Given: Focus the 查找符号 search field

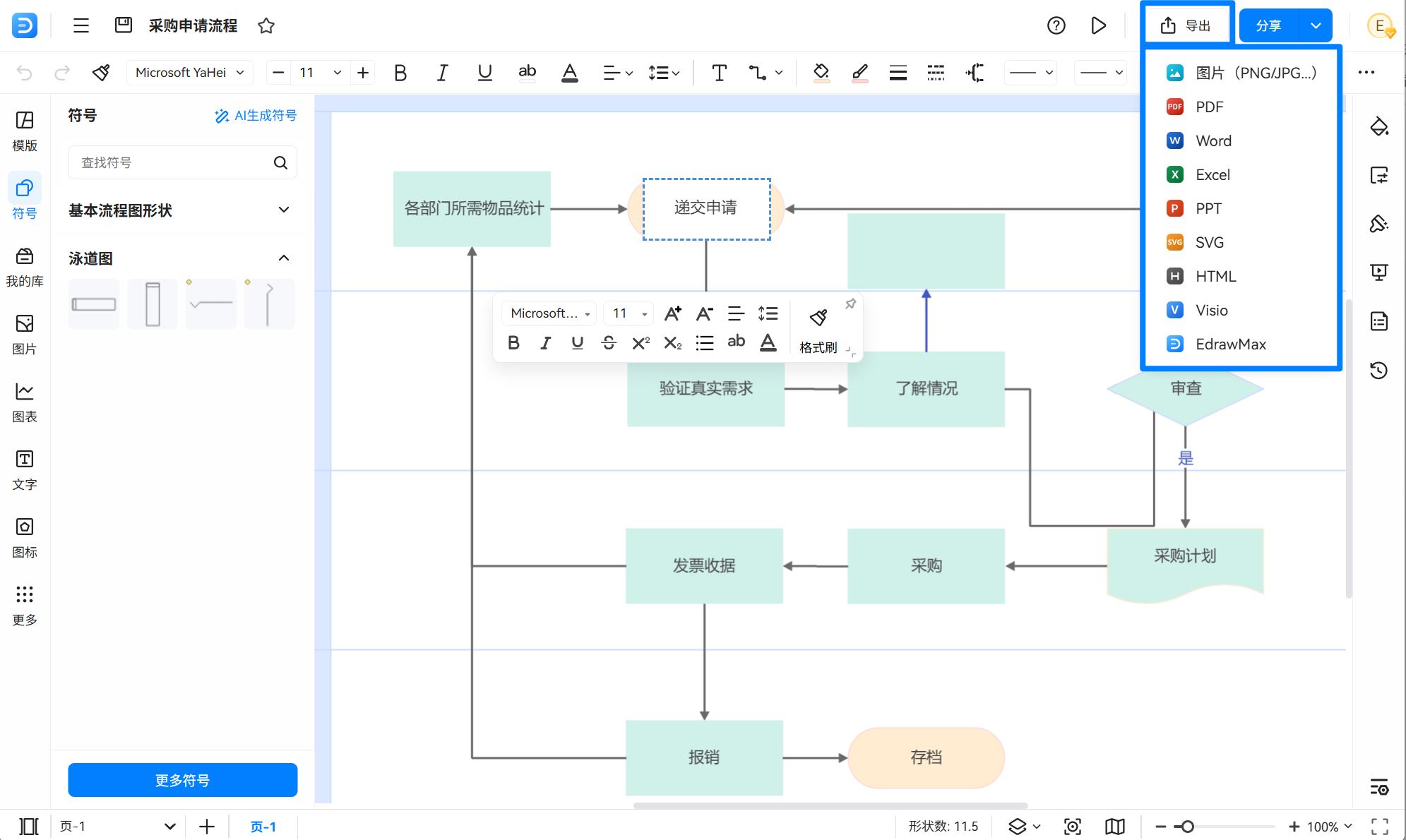Looking at the screenshot, I should [182, 163].
